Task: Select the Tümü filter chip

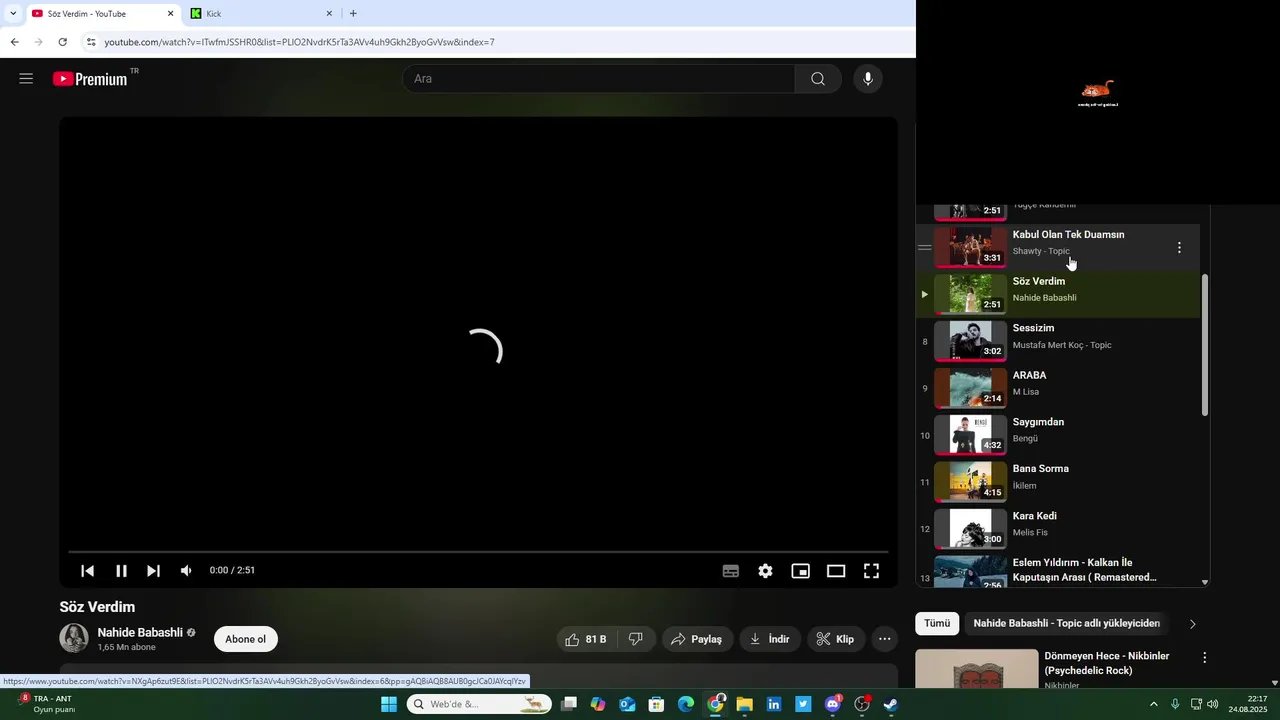Action: [937, 623]
